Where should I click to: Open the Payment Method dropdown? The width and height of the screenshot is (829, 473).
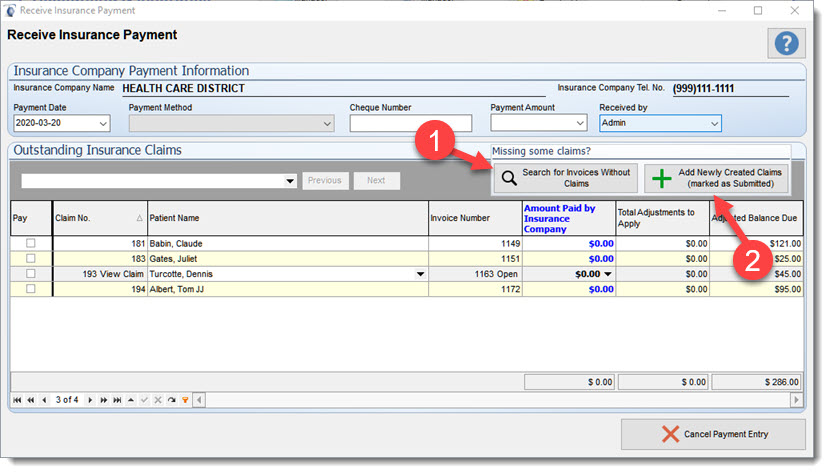(327, 124)
